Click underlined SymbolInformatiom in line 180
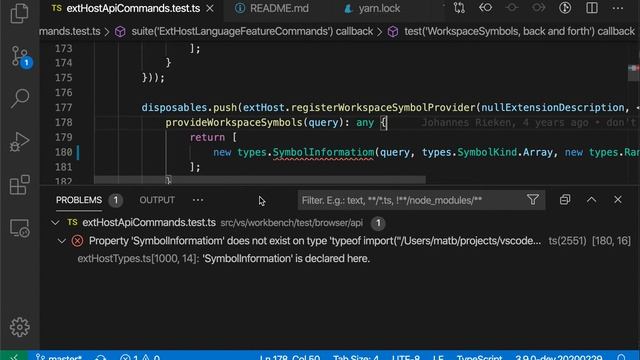Screen dimensions: 640x360 click(x=323, y=152)
